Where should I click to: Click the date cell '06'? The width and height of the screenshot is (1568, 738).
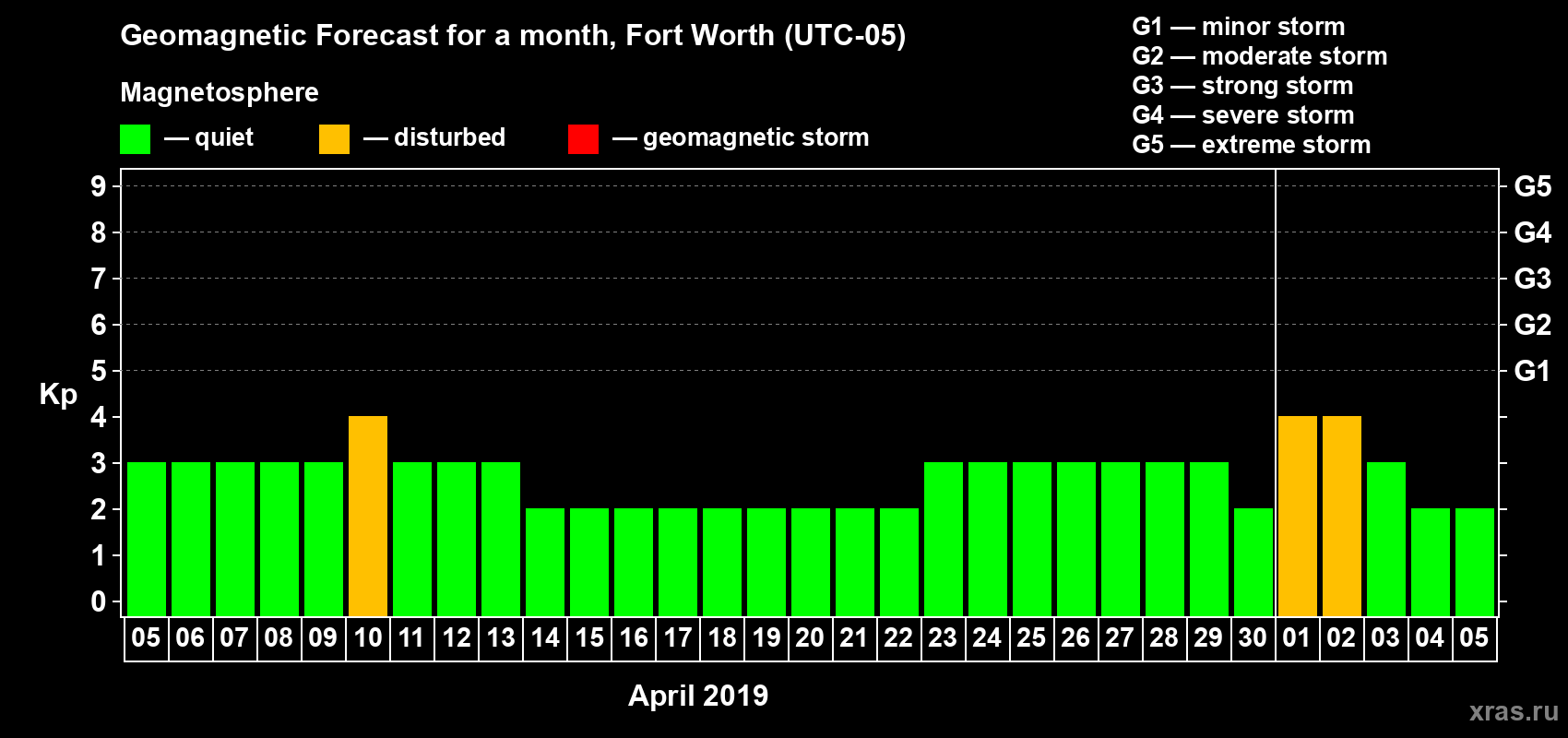click(191, 638)
